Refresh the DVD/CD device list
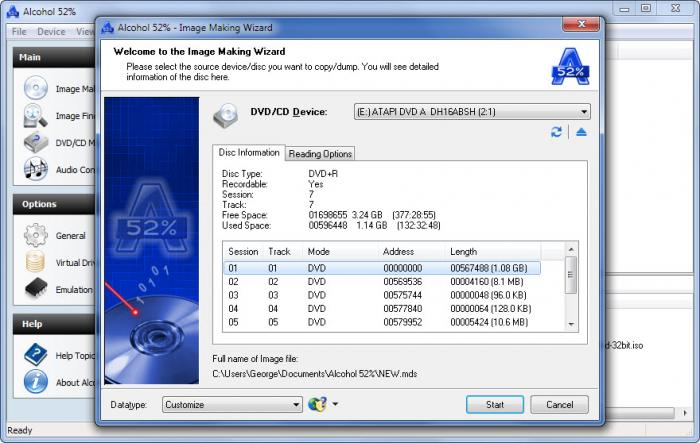The width and height of the screenshot is (700, 443). click(x=556, y=132)
